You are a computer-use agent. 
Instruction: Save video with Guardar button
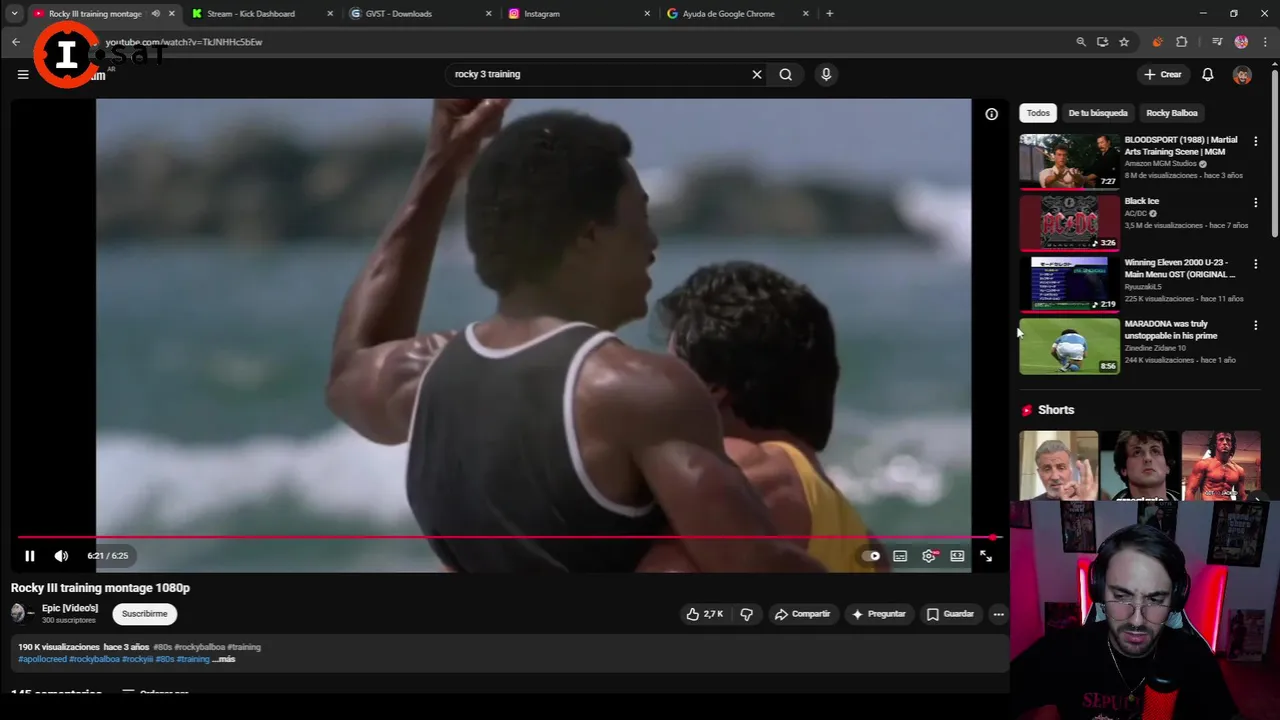(x=950, y=614)
